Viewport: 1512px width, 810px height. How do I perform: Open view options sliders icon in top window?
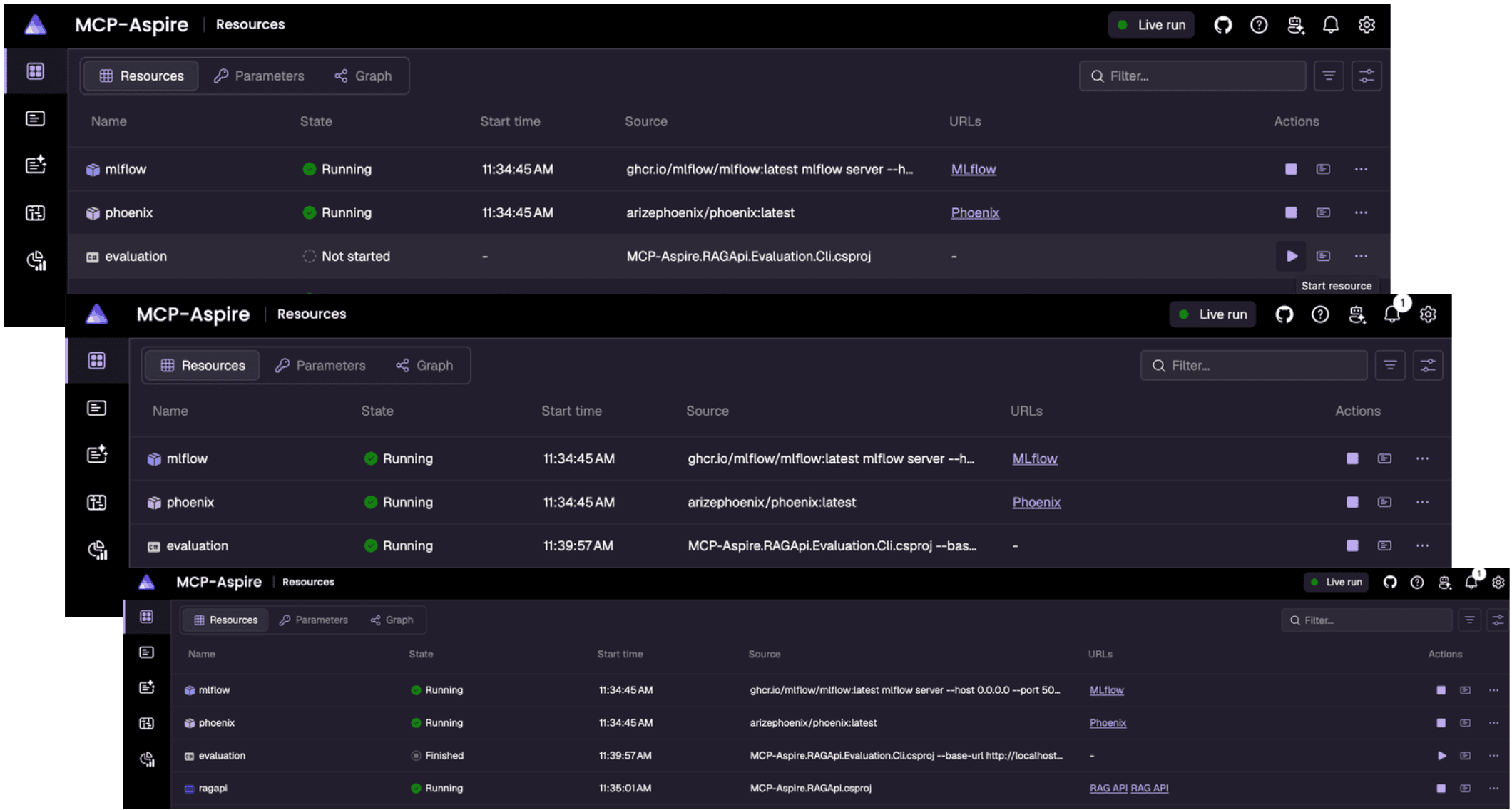(1367, 76)
